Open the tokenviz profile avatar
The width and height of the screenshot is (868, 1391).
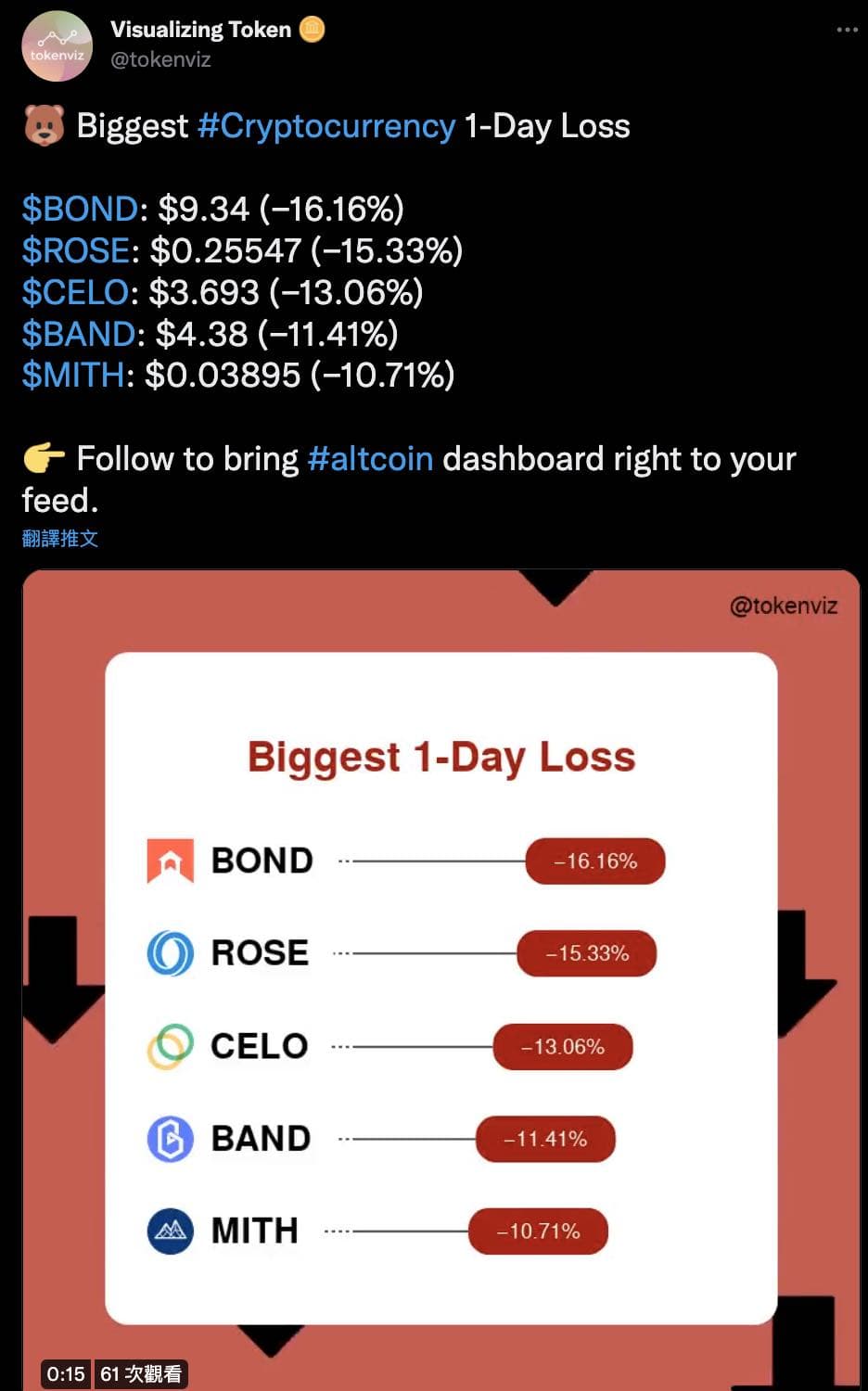[x=57, y=45]
